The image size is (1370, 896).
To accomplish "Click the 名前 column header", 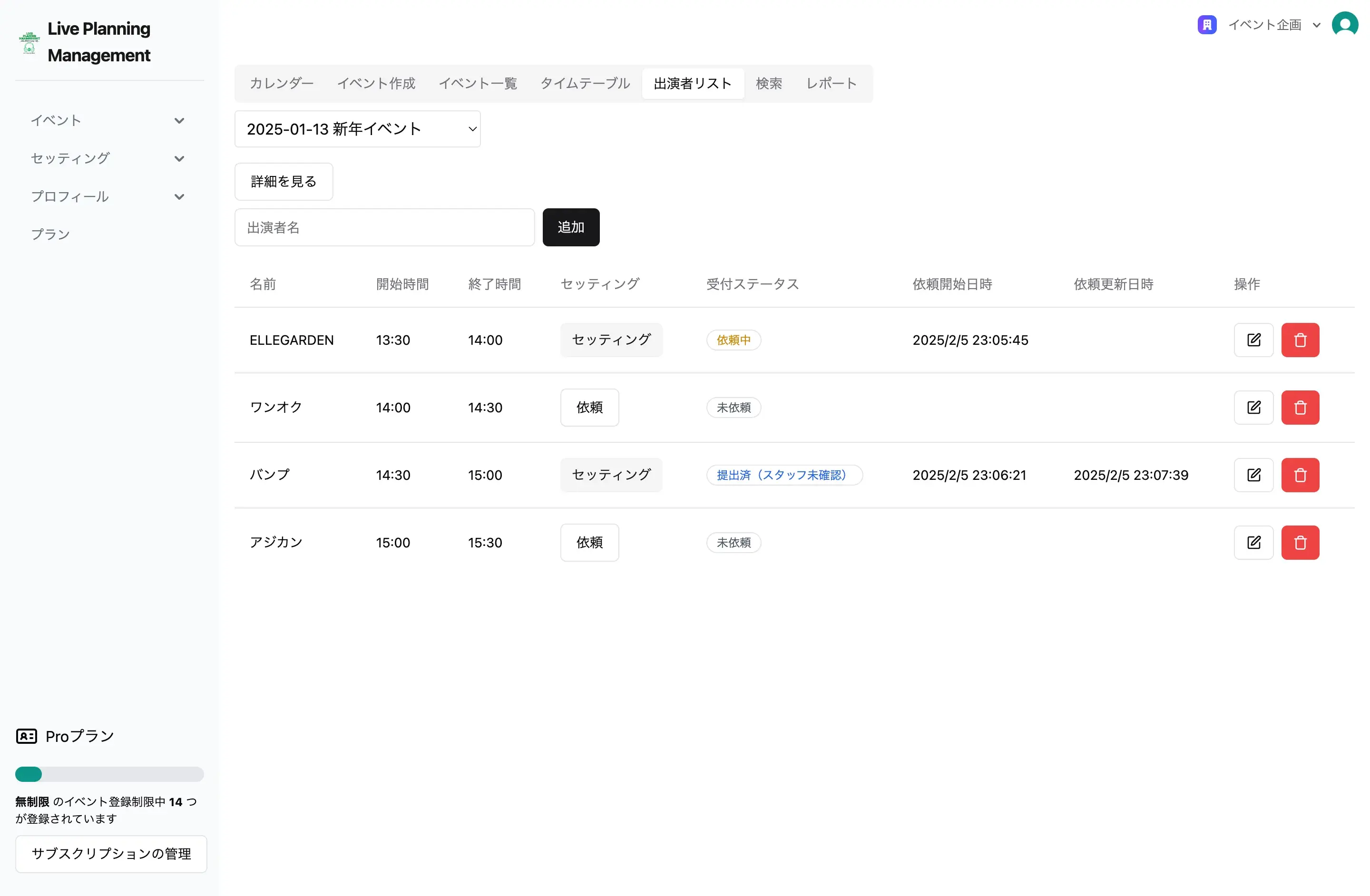I will [263, 284].
